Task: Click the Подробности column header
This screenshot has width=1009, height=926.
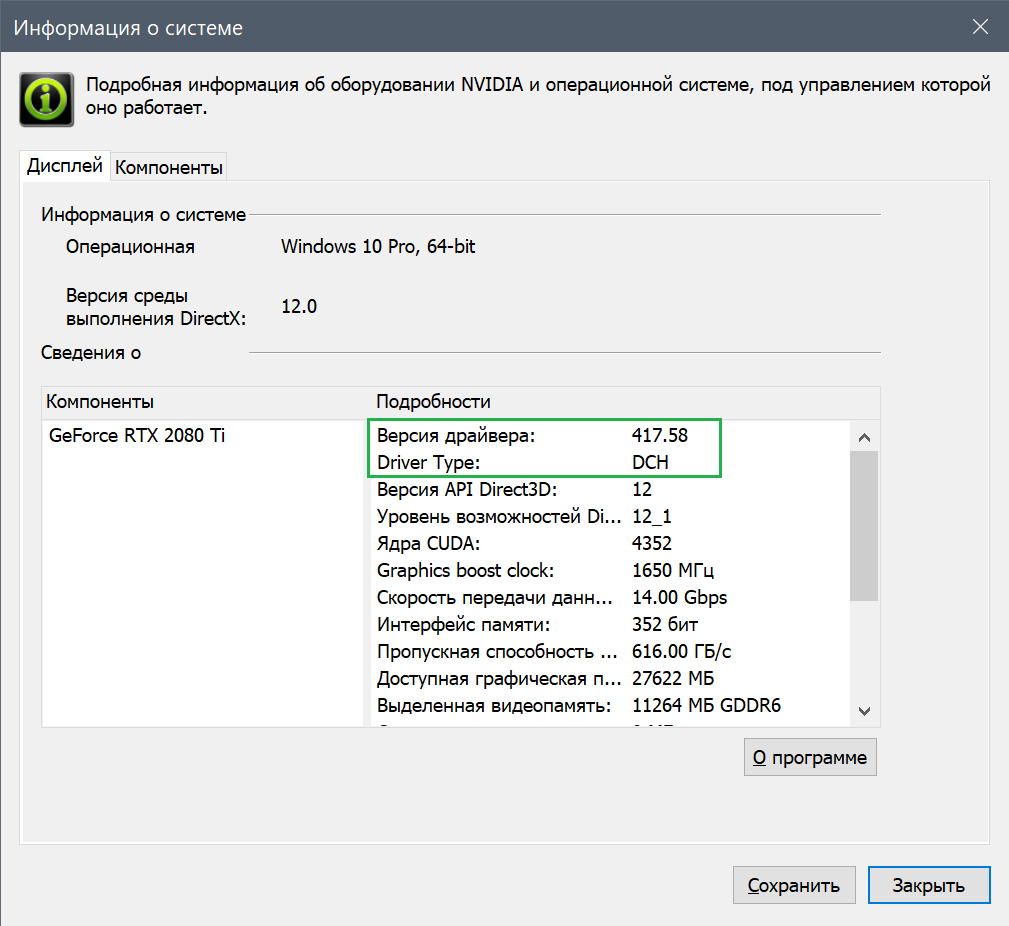Action: pos(433,402)
